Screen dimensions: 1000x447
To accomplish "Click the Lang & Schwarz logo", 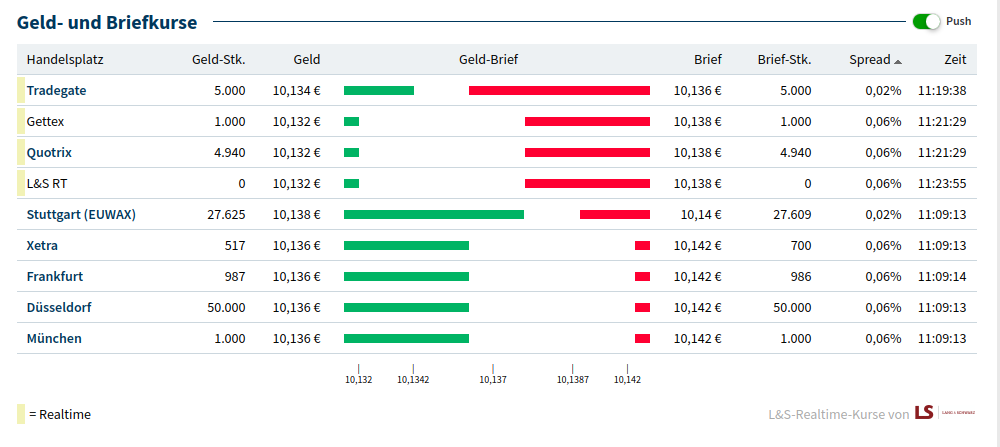I will coord(935,412).
